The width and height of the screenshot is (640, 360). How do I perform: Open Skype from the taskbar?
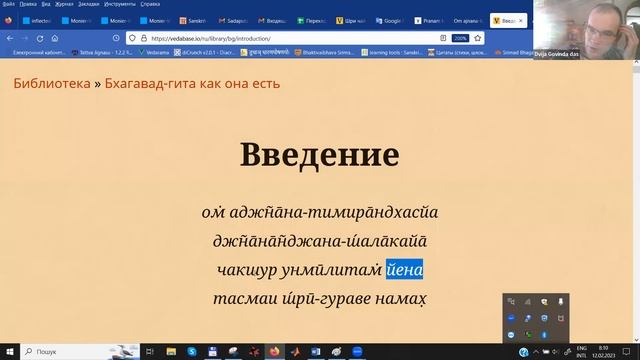point(192,351)
